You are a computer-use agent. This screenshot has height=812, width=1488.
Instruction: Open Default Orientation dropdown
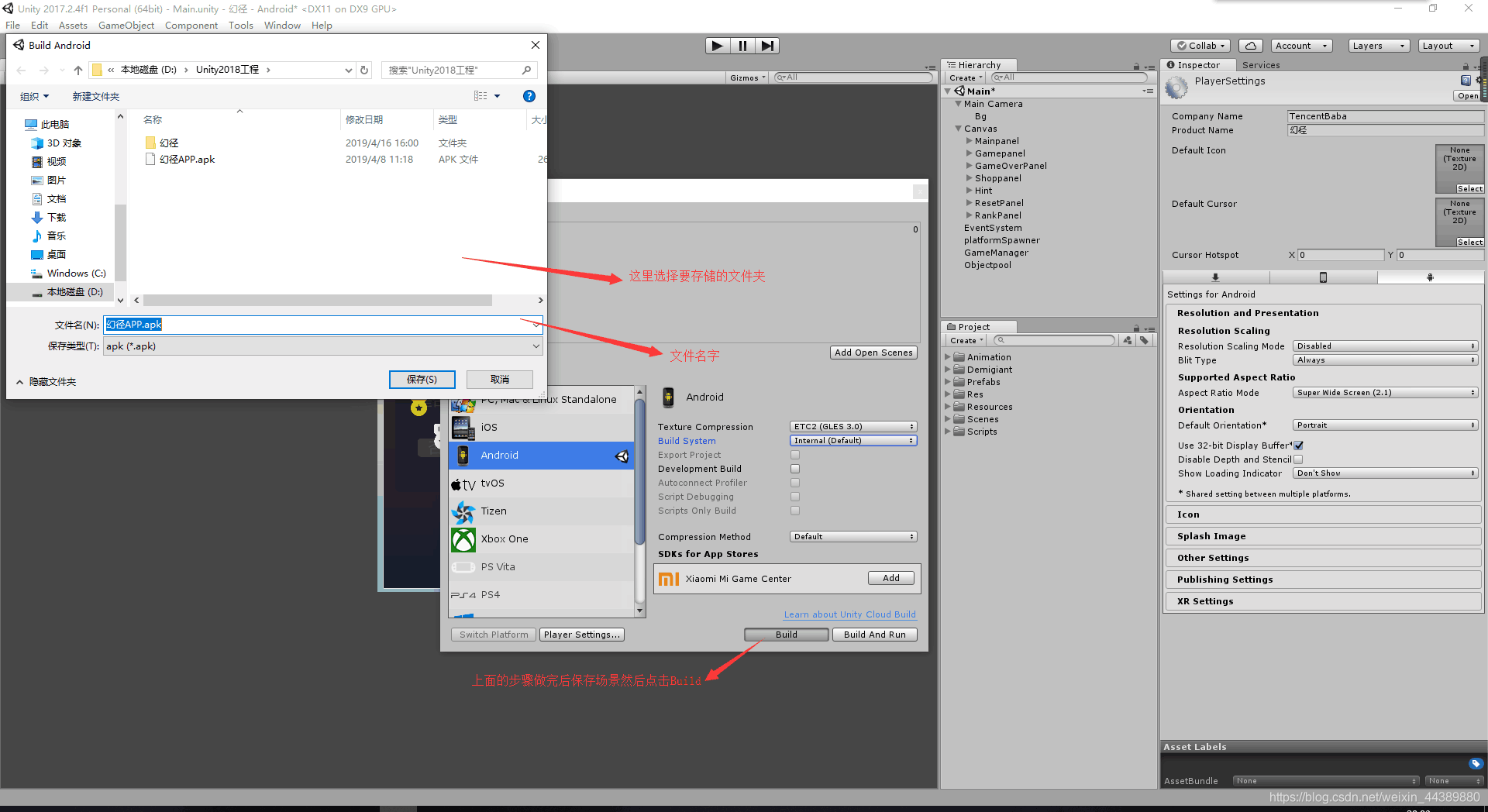coord(1386,425)
